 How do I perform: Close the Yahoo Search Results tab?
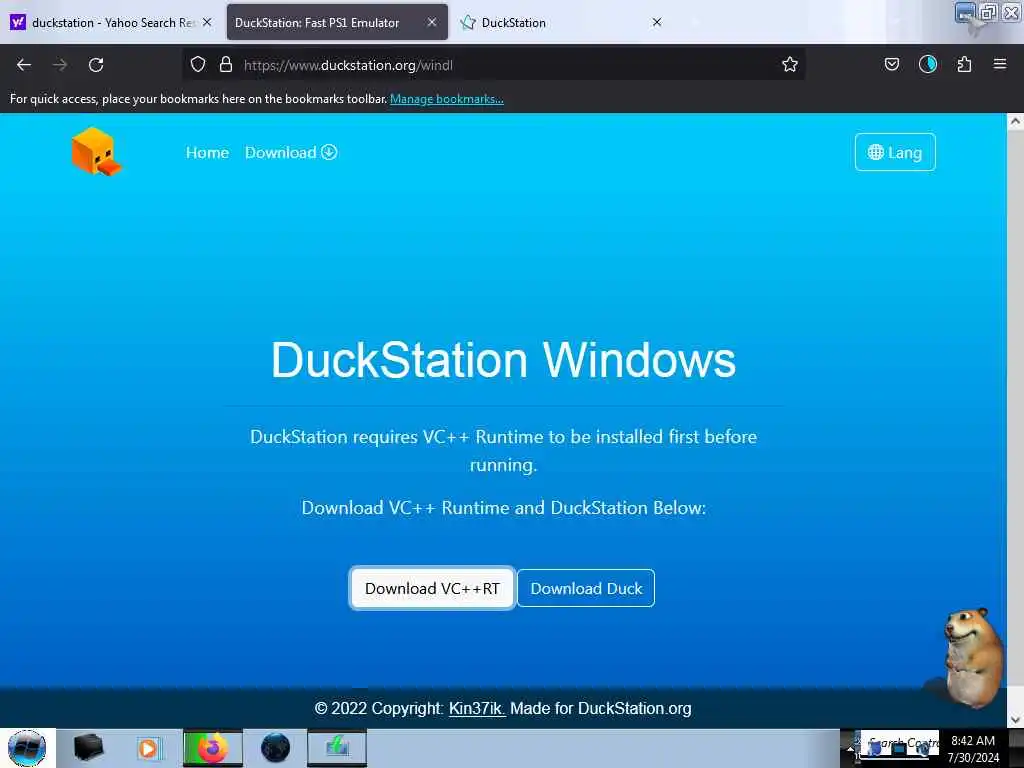(x=207, y=22)
